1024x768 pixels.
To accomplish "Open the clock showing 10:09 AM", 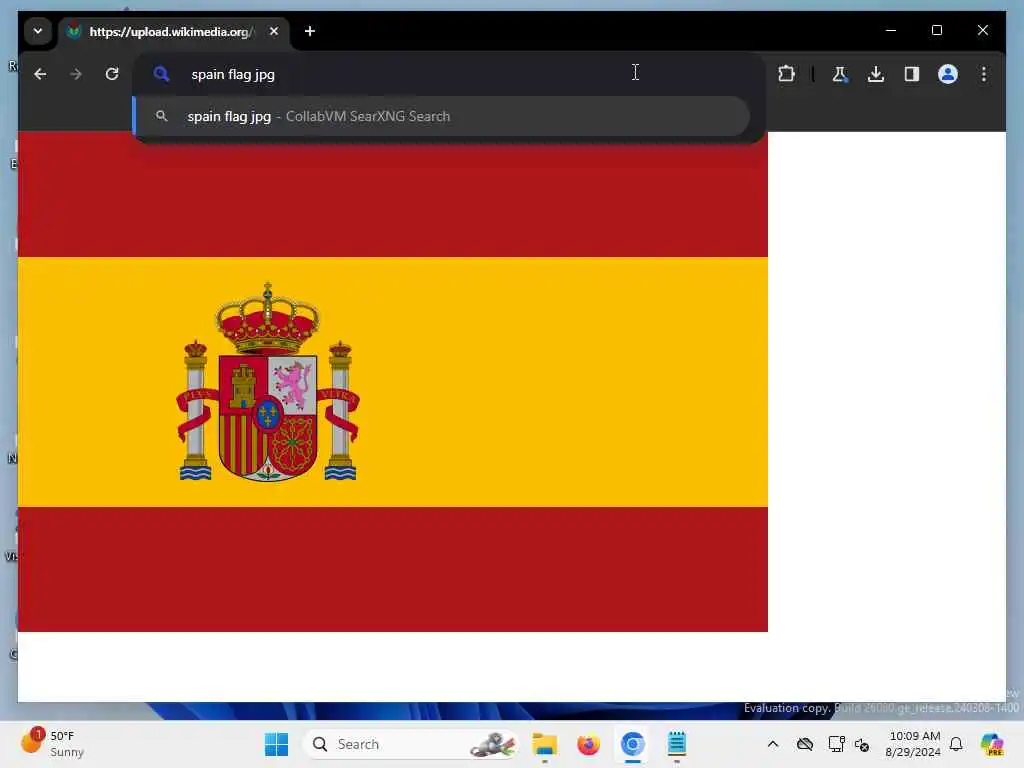I will (x=913, y=744).
